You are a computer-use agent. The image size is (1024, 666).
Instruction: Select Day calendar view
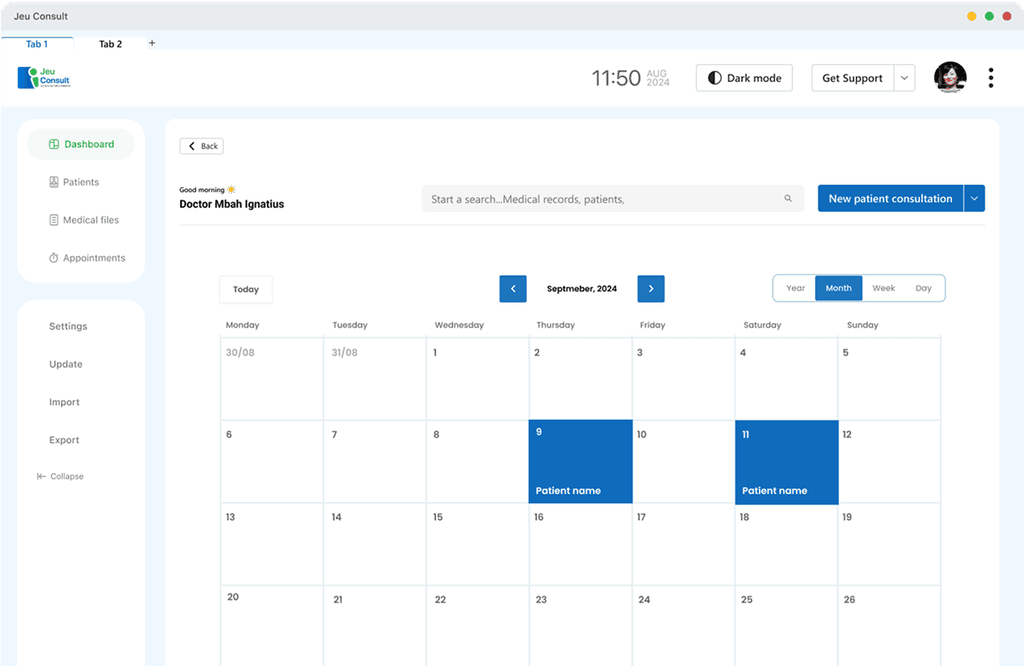(x=923, y=288)
